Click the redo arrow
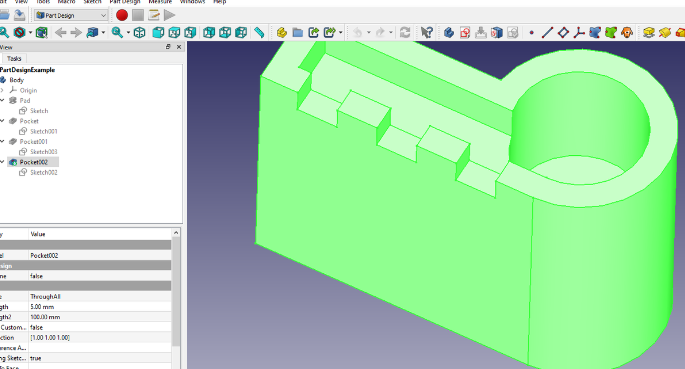This screenshot has height=369, width=685. (x=380, y=32)
